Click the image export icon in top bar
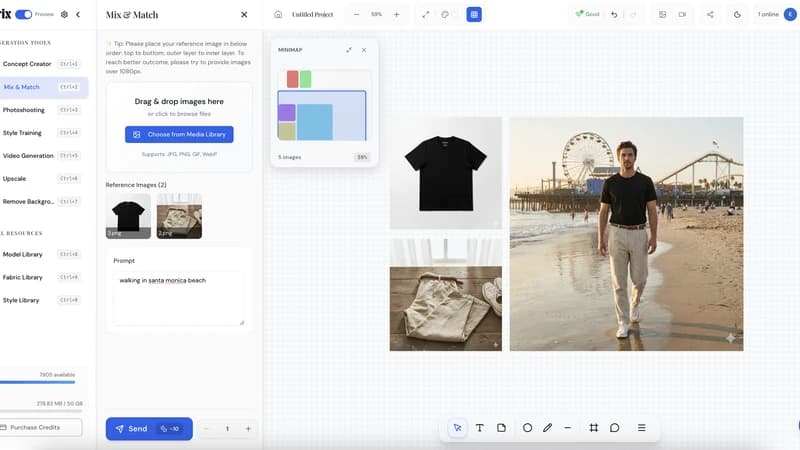Image resolution: width=800 pixels, height=450 pixels. coord(662,14)
